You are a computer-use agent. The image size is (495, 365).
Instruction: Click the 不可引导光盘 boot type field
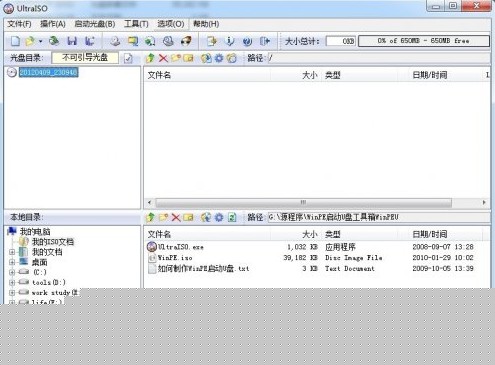coord(85,58)
